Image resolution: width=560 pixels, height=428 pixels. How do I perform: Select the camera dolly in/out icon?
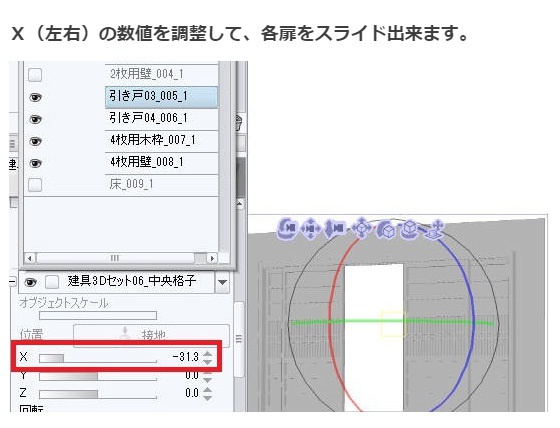coord(334,229)
